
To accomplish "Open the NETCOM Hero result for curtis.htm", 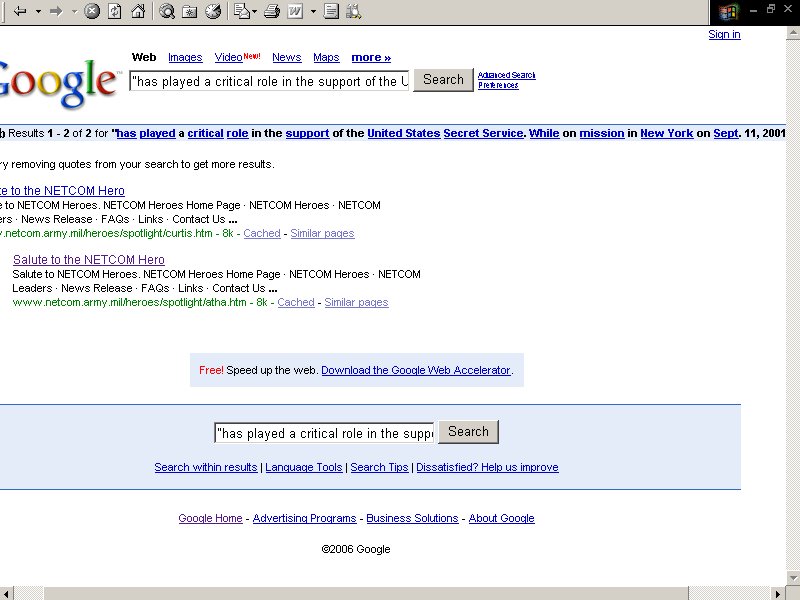I will tap(62, 191).
